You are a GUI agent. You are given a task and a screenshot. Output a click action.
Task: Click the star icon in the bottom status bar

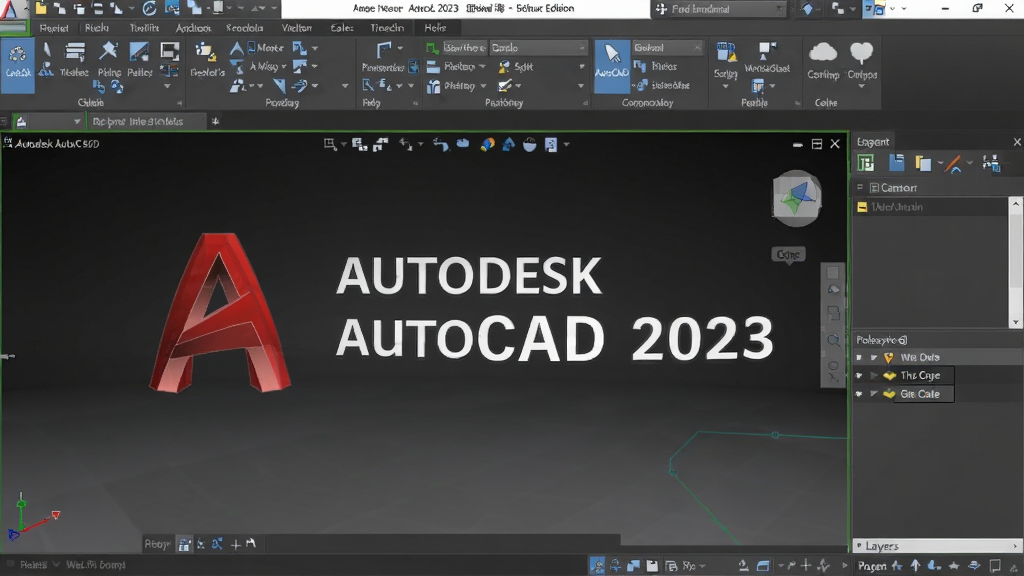[x=954, y=566]
